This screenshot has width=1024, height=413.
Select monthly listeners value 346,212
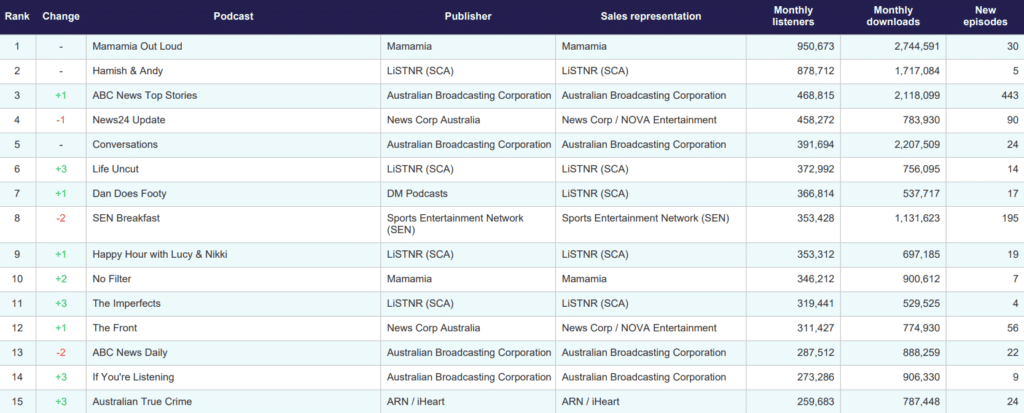point(815,279)
